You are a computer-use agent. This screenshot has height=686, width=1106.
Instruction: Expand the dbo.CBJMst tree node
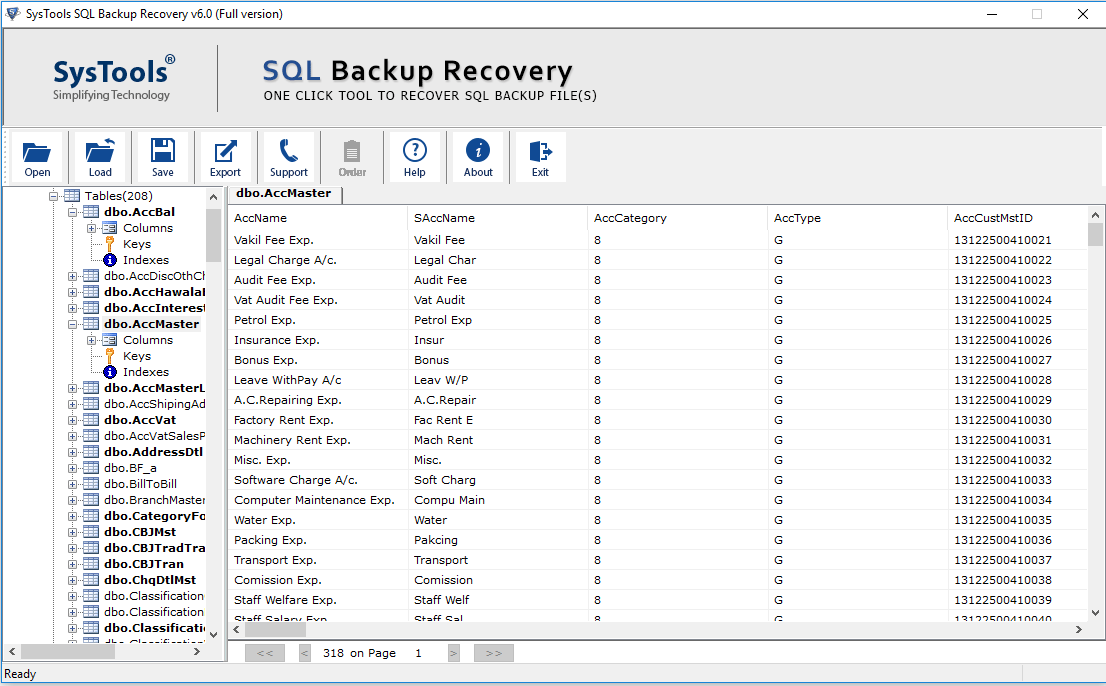coord(73,532)
